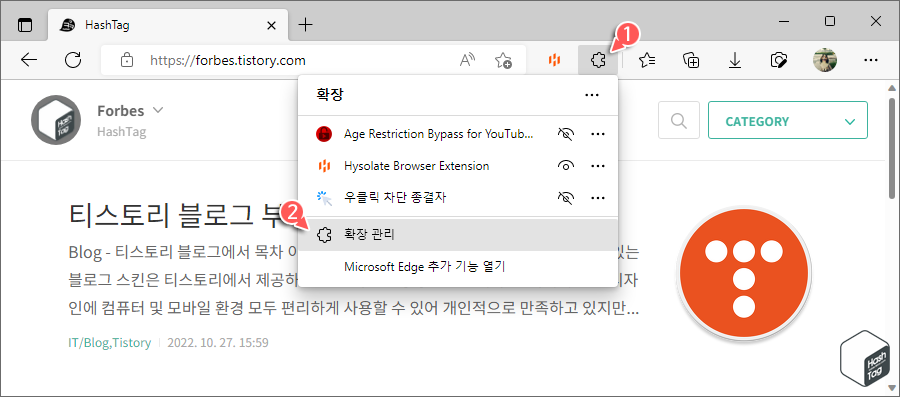Open more options in the 확장 panel header
The height and width of the screenshot is (397, 900).
click(592, 95)
